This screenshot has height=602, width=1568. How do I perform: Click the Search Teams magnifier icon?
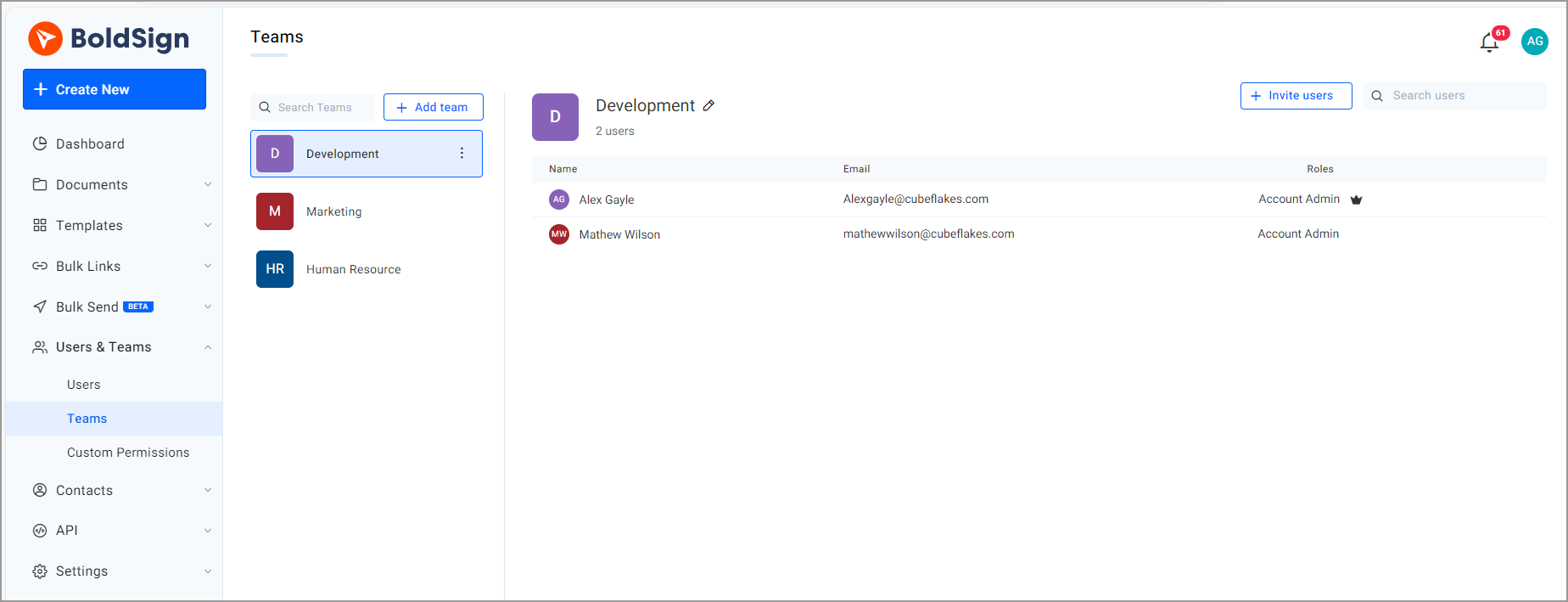(x=265, y=107)
